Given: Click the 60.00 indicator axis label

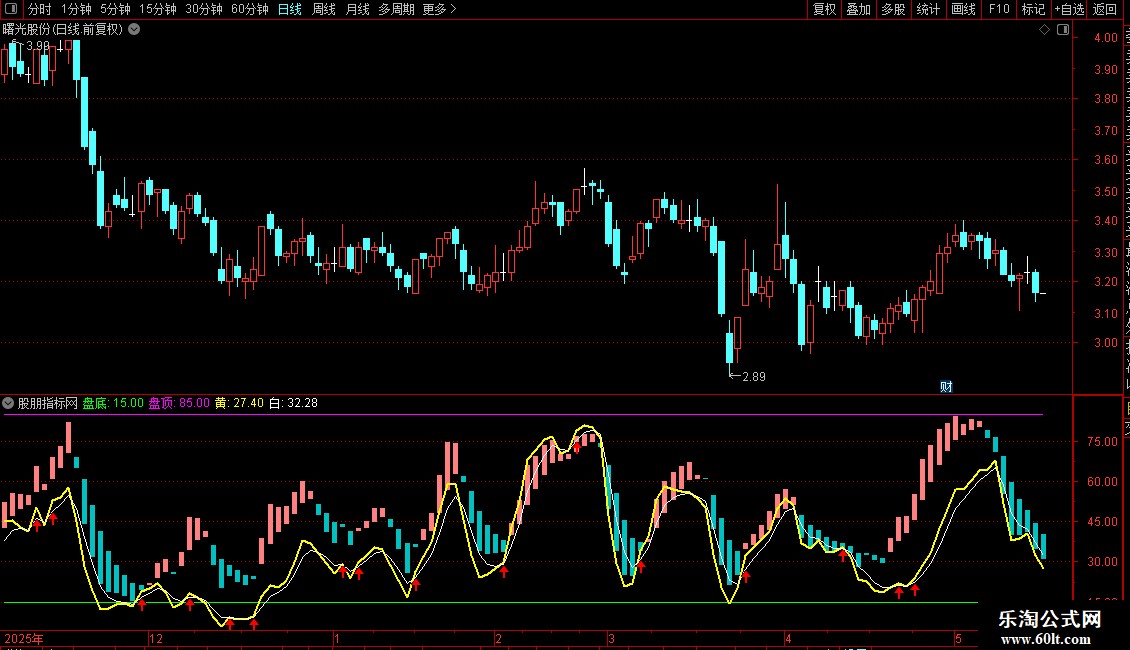Looking at the screenshot, I should point(1102,482).
